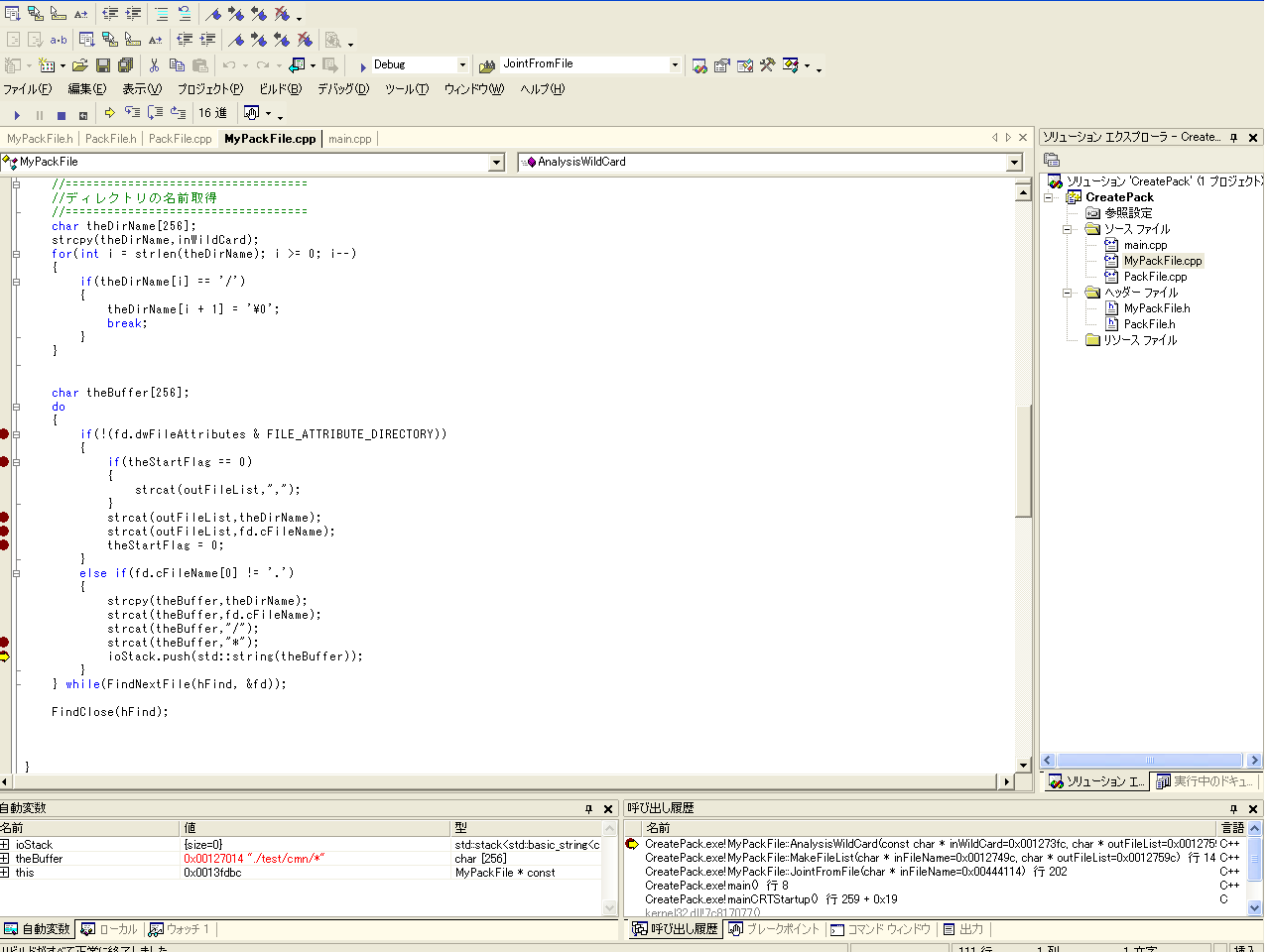Switch to the PackFile.cpp editor tab

pyautogui.click(x=180, y=139)
